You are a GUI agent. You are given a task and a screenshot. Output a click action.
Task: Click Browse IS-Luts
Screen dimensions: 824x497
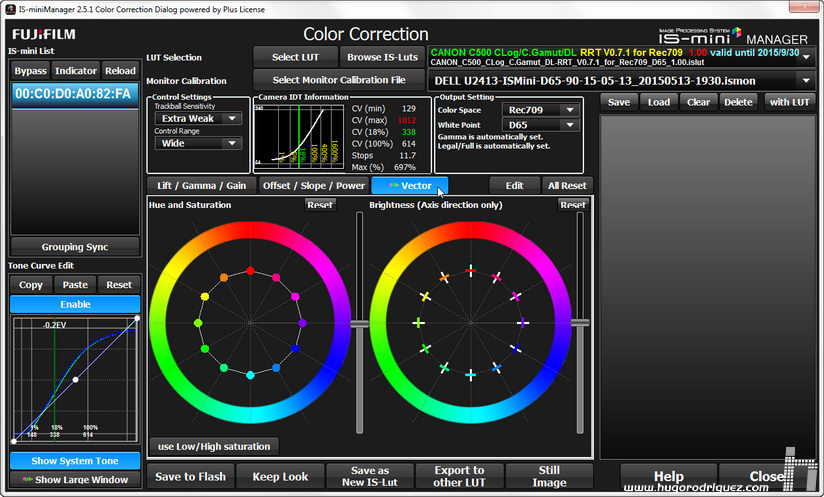click(x=383, y=57)
